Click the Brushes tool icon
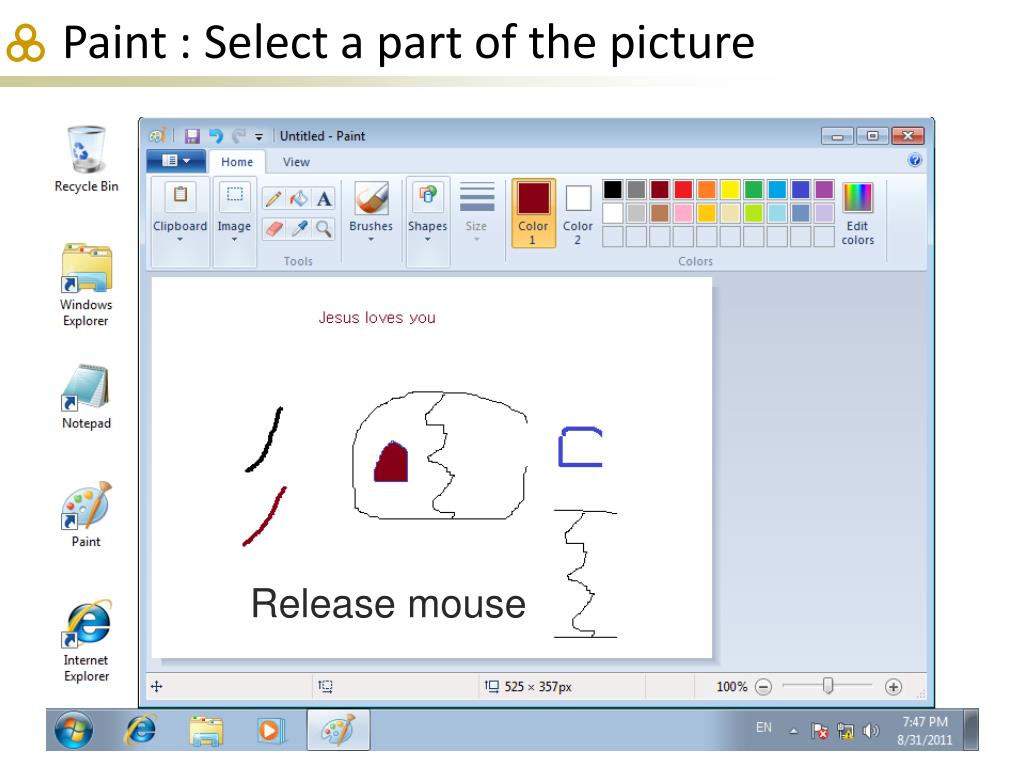Viewport: 1024px width, 768px height. click(371, 198)
